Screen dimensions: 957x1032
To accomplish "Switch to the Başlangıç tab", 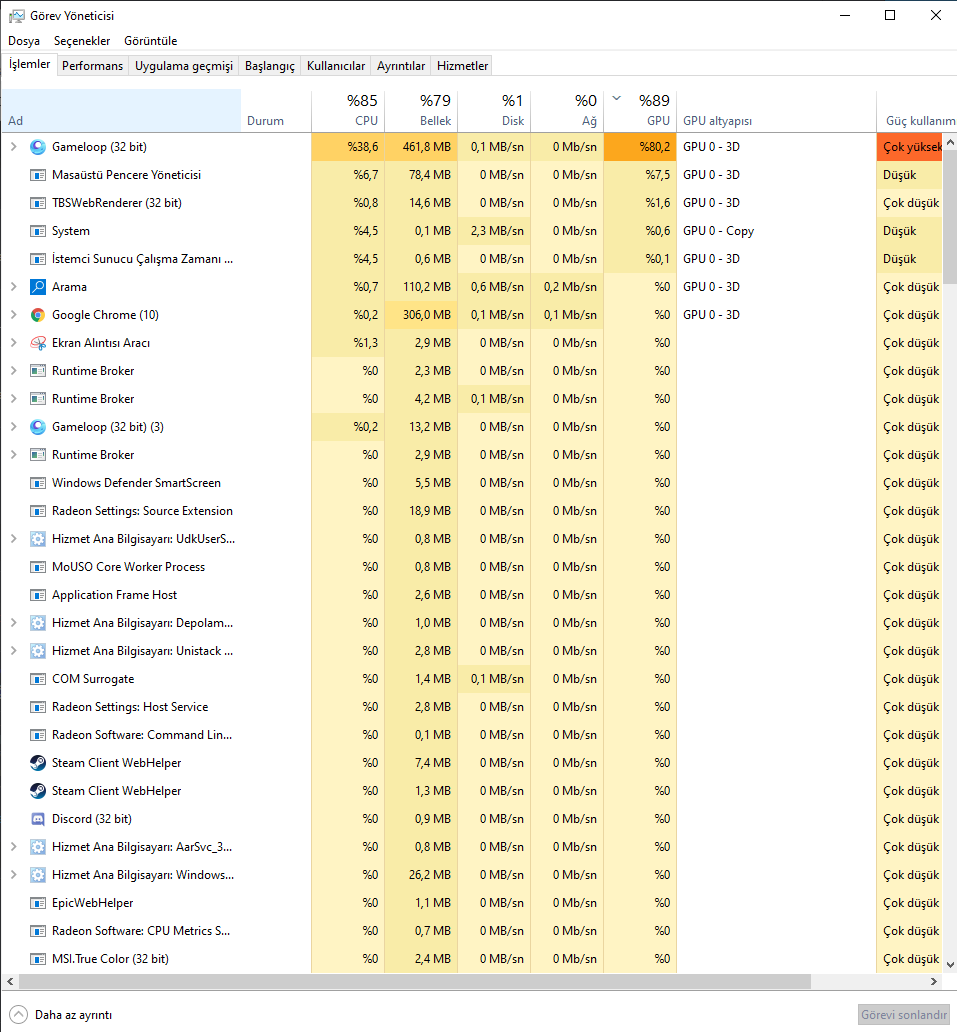I will pos(270,66).
